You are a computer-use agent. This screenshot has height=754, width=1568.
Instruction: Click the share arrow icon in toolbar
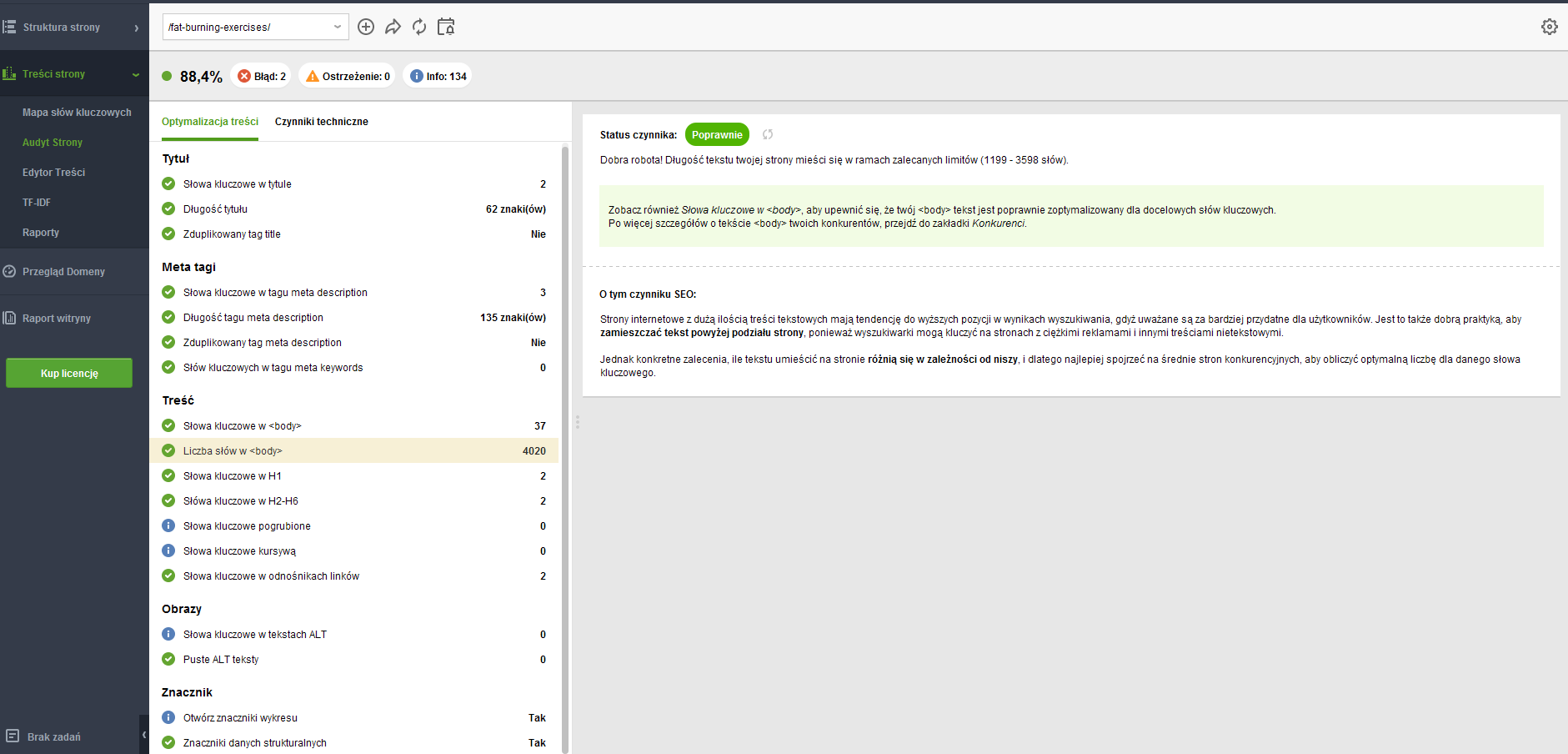pyautogui.click(x=393, y=27)
